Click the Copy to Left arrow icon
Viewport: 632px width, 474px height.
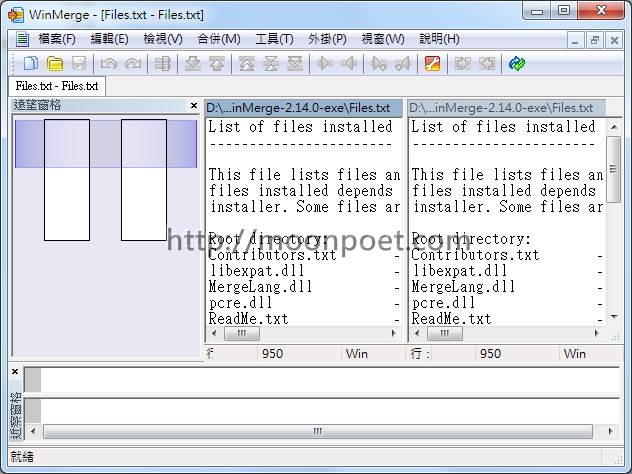[349, 64]
